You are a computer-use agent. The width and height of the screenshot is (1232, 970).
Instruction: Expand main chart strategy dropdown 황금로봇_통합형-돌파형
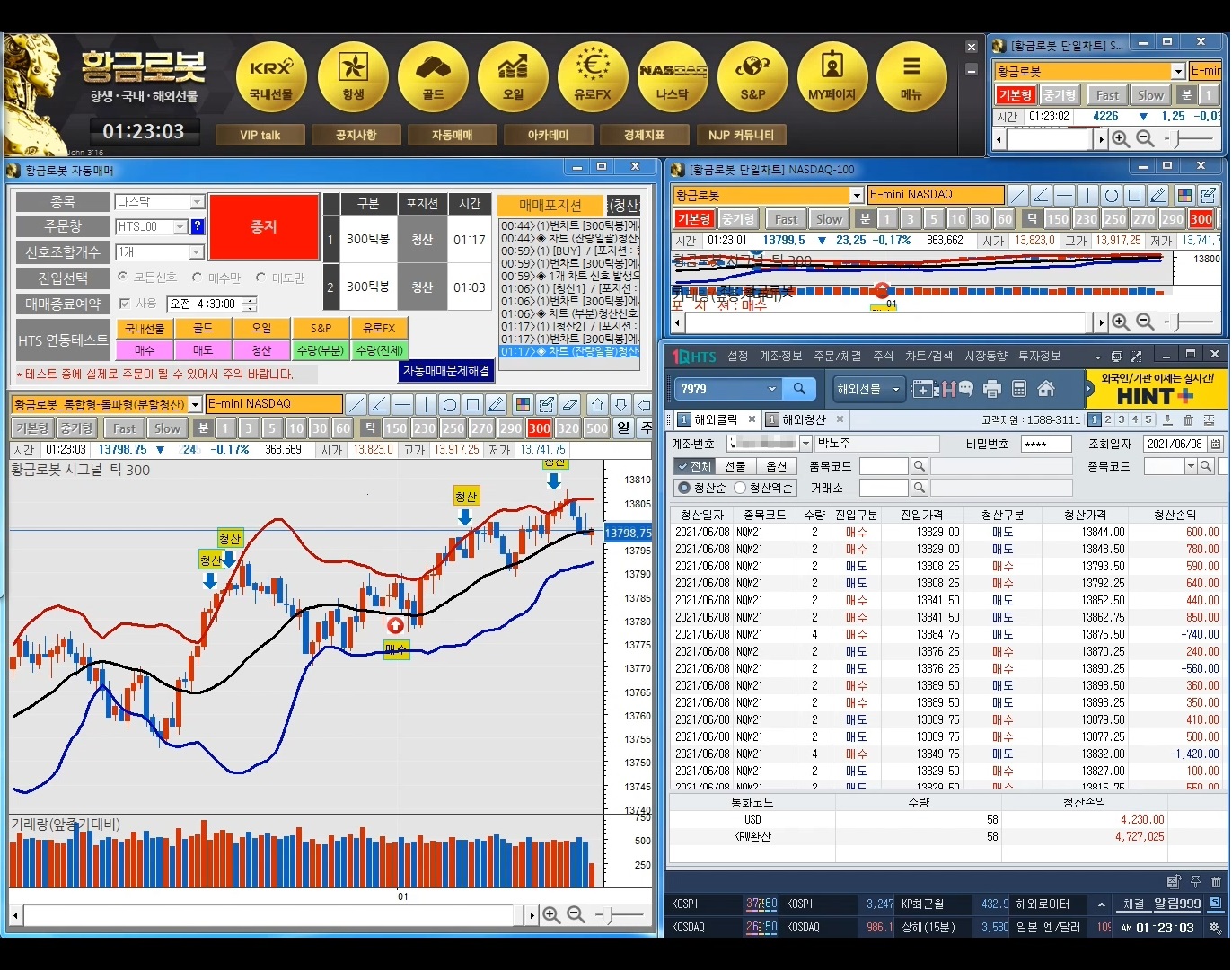[195, 405]
